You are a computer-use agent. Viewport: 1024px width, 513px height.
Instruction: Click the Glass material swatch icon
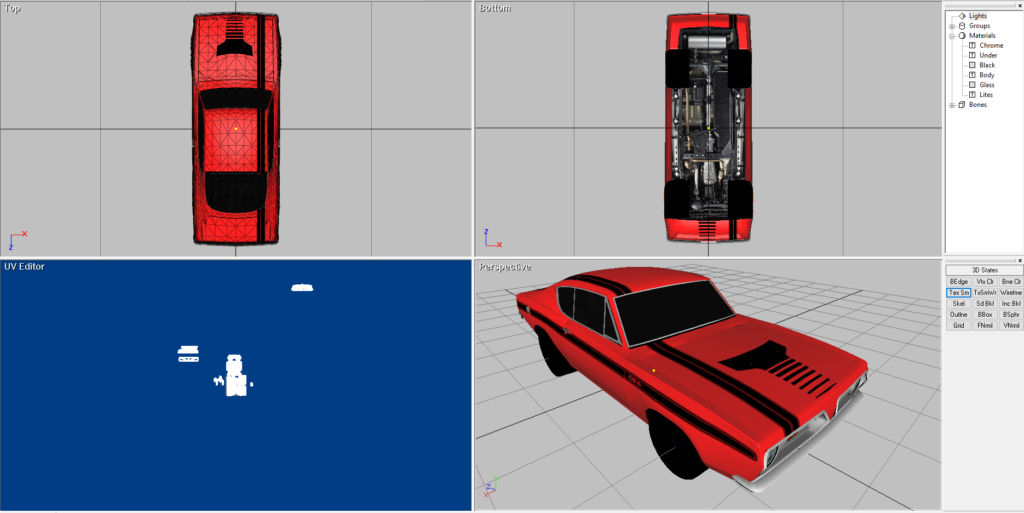click(x=971, y=85)
